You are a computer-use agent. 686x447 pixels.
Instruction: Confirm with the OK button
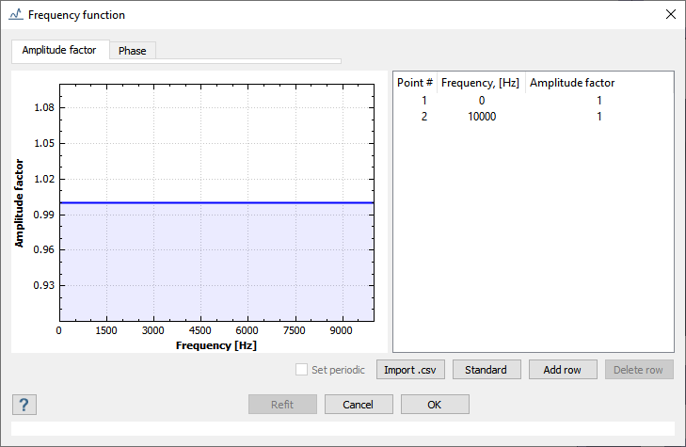[434, 404]
